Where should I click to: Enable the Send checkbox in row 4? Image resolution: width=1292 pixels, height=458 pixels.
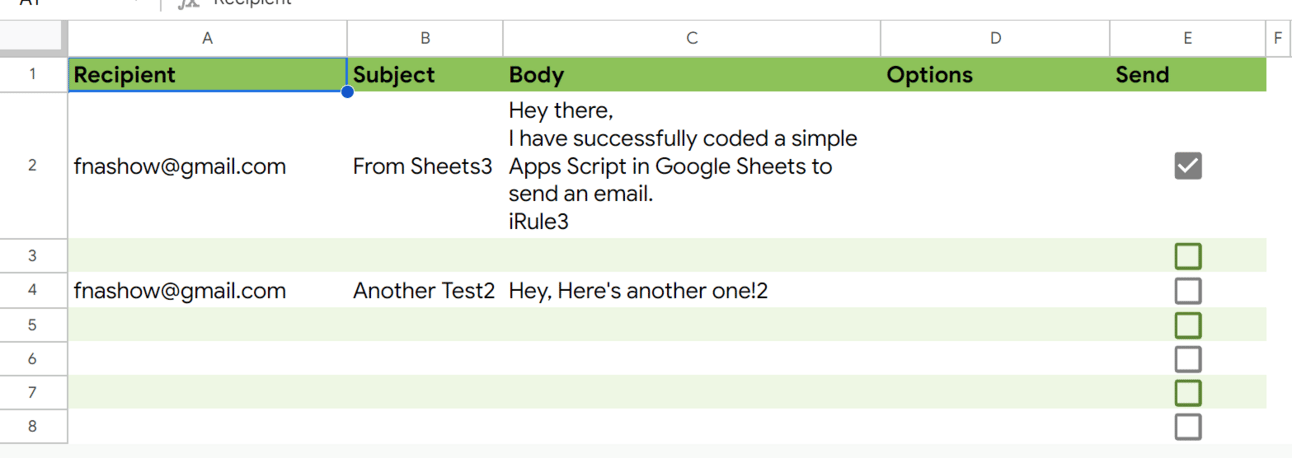pos(1187,291)
